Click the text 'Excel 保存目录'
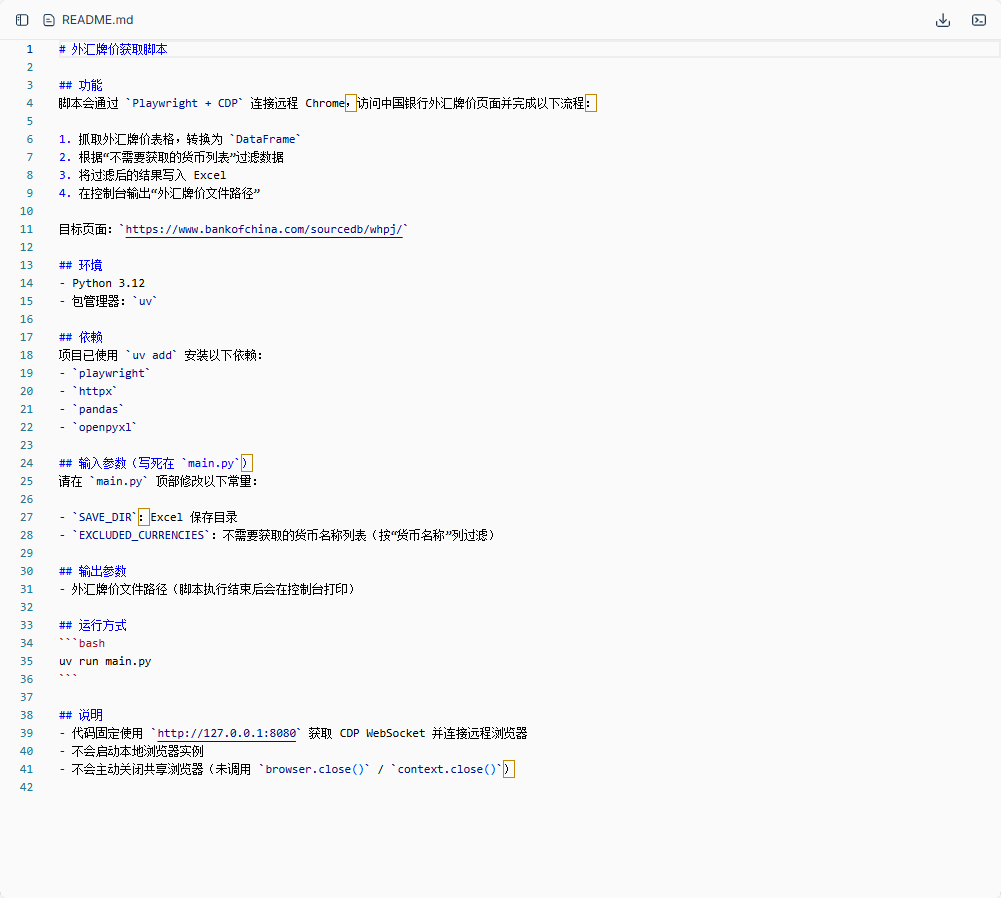The width and height of the screenshot is (1001, 898). (194, 517)
